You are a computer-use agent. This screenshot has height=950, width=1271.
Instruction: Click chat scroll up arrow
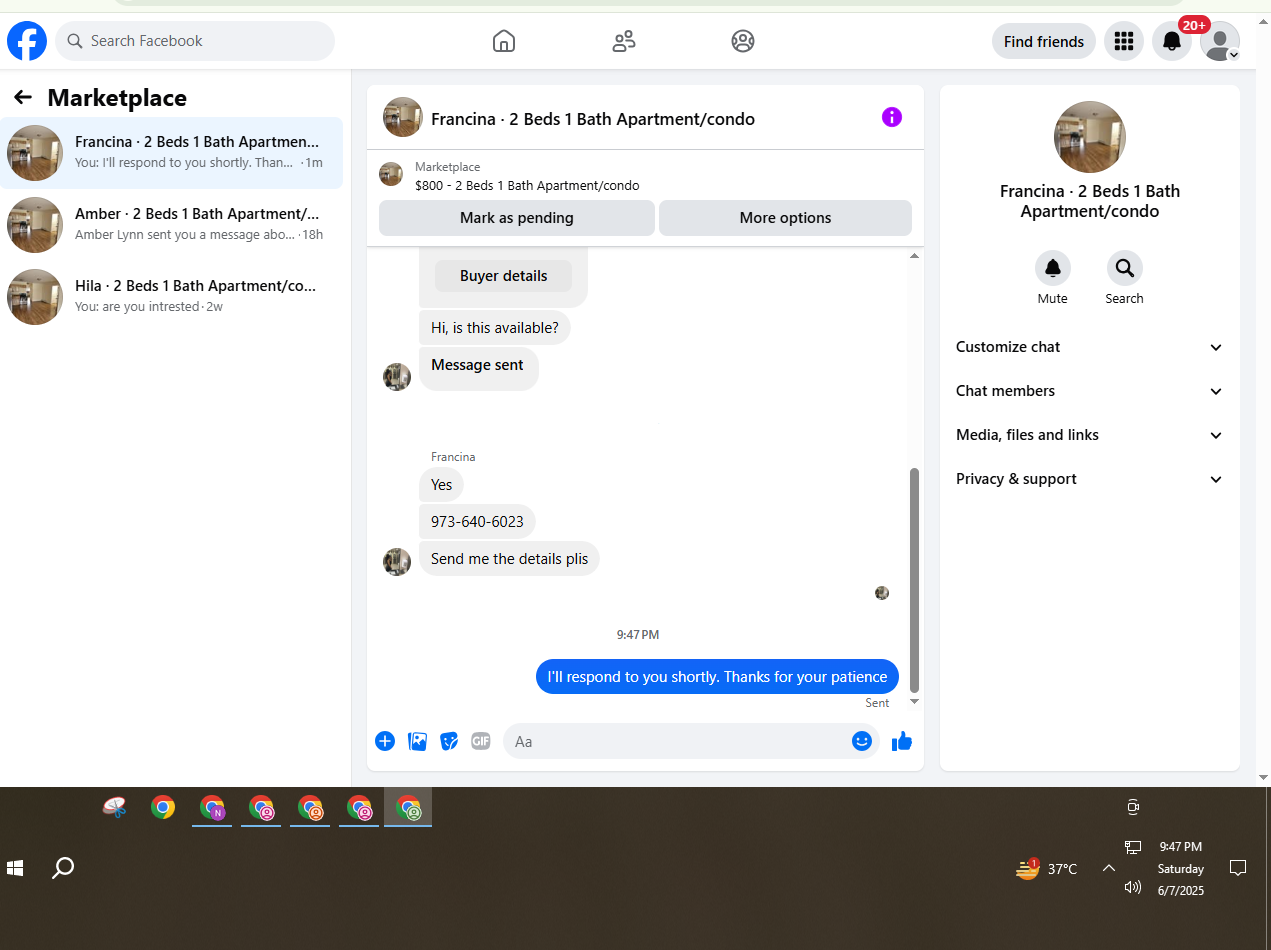coord(914,256)
